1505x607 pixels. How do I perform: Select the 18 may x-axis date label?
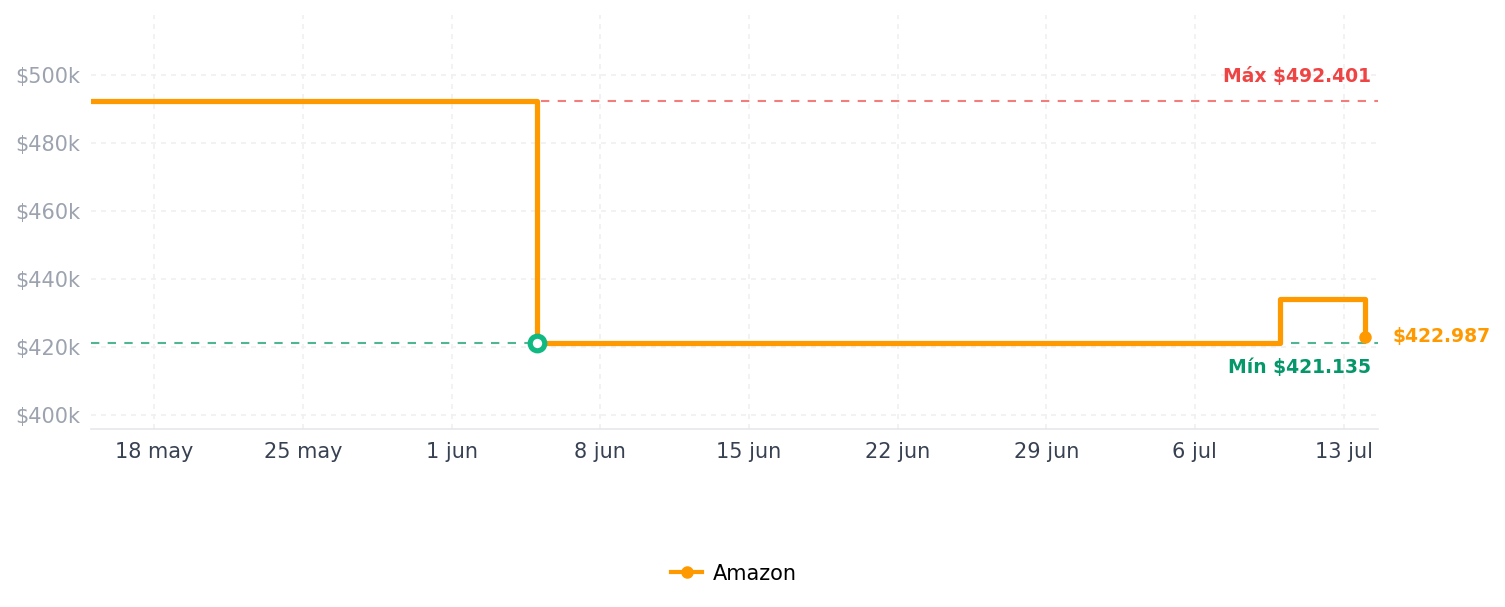tap(154, 451)
